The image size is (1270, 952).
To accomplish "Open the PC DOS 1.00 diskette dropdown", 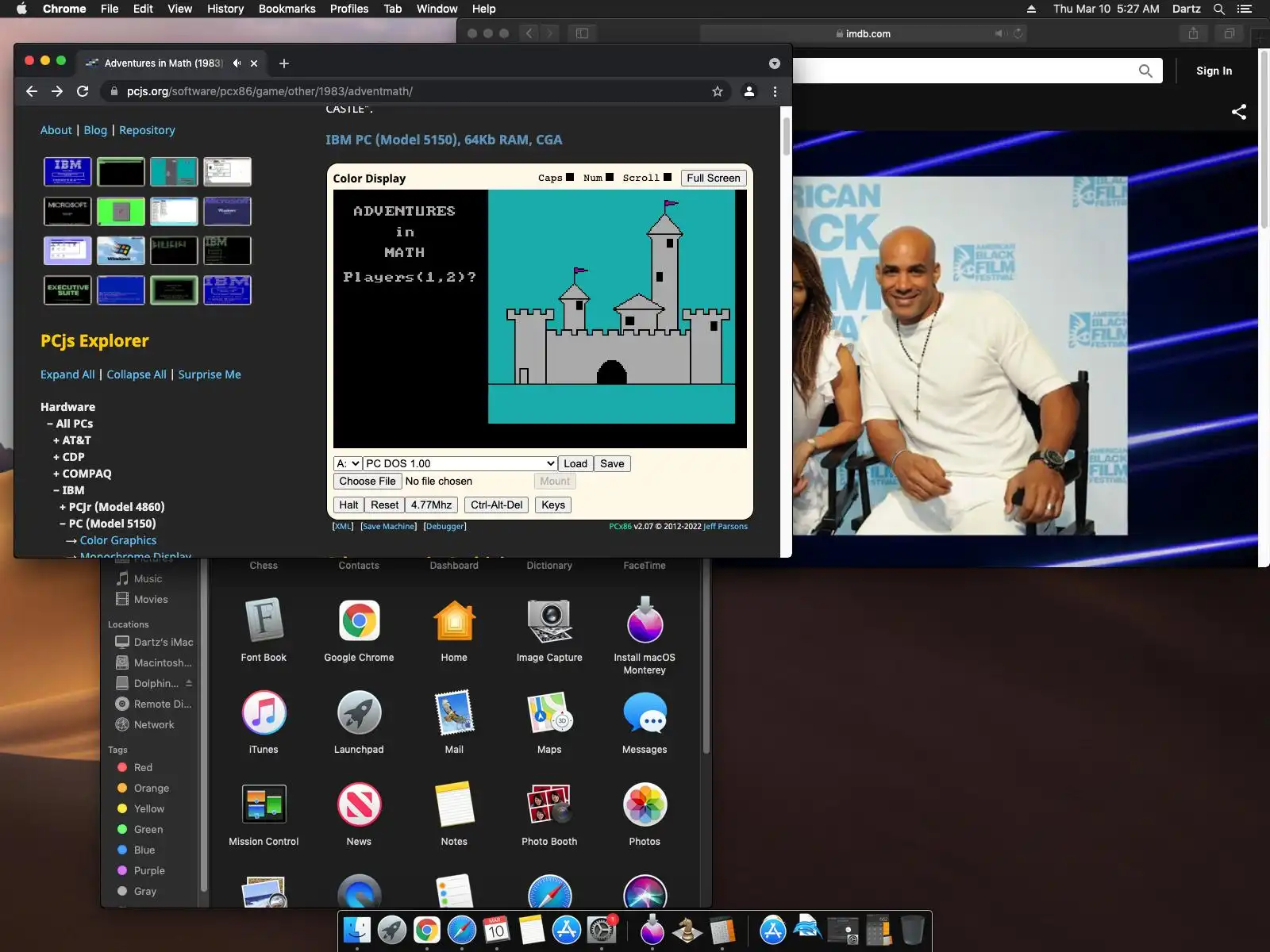I will coord(460,463).
